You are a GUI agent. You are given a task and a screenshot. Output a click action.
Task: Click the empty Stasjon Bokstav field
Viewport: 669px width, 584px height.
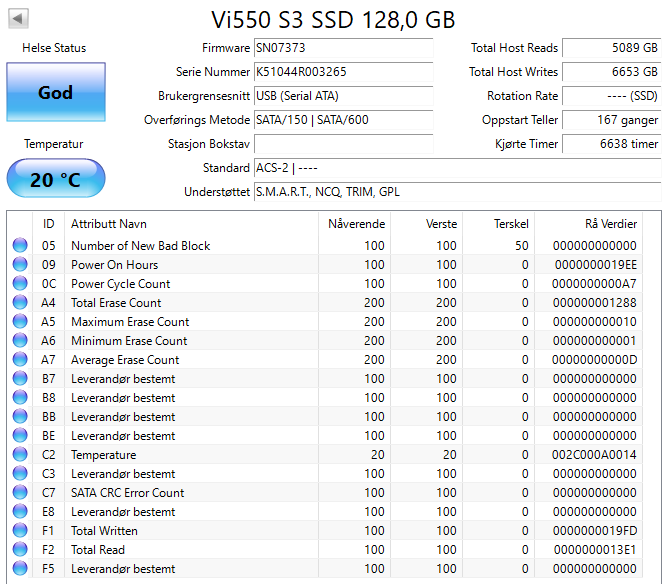[343, 144]
